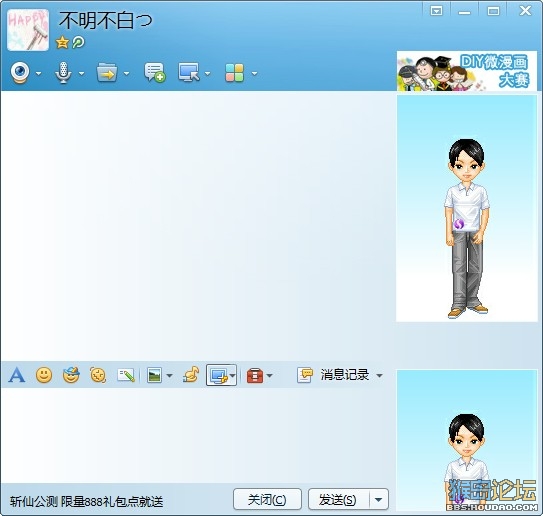Image resolution: width=543 pixels, height=516 pixels.
Task: Click the 关闭(C) close button
Action: pyautogui.click(x=267, y=499)
